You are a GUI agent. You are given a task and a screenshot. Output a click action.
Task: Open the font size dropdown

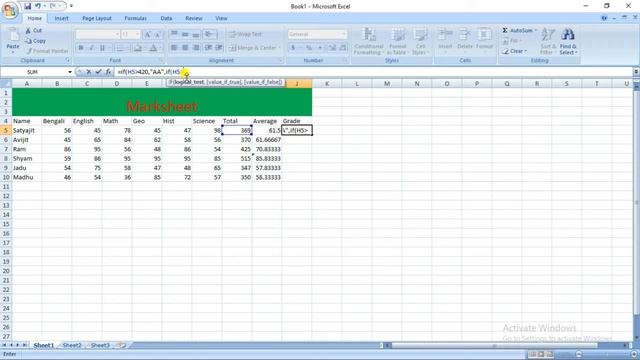pos(138,34)
